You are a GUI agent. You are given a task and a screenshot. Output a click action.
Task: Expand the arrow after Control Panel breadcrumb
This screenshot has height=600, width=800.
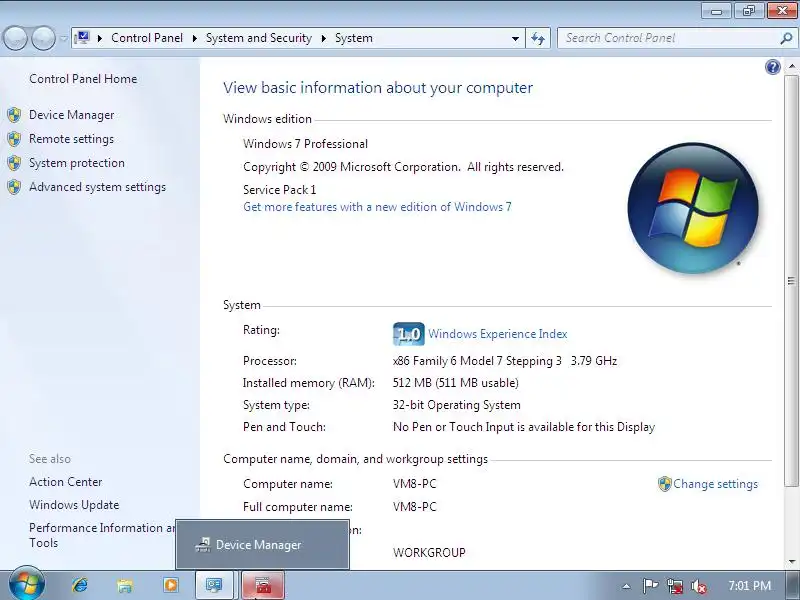194,38
